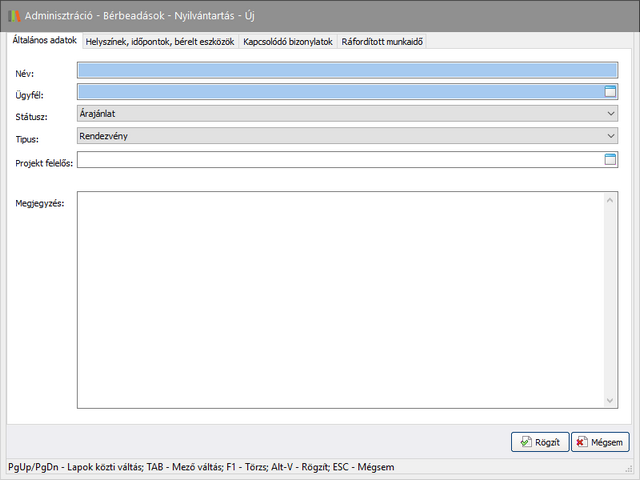The width and height of the screenshot is (640, 480).
Task: Cancel with the Mégsem button
Action: [600, 442]
